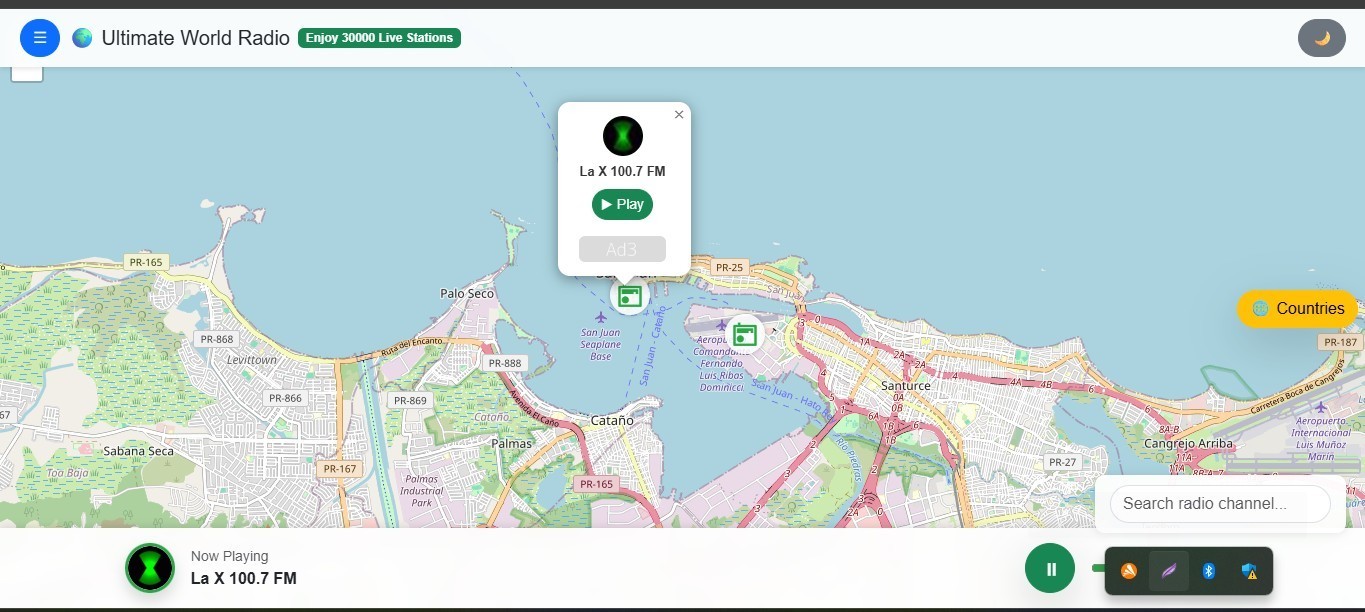Click the Now Playing station artwork
The width and height of the screenshot is (1365, 612).
[150, 568]
